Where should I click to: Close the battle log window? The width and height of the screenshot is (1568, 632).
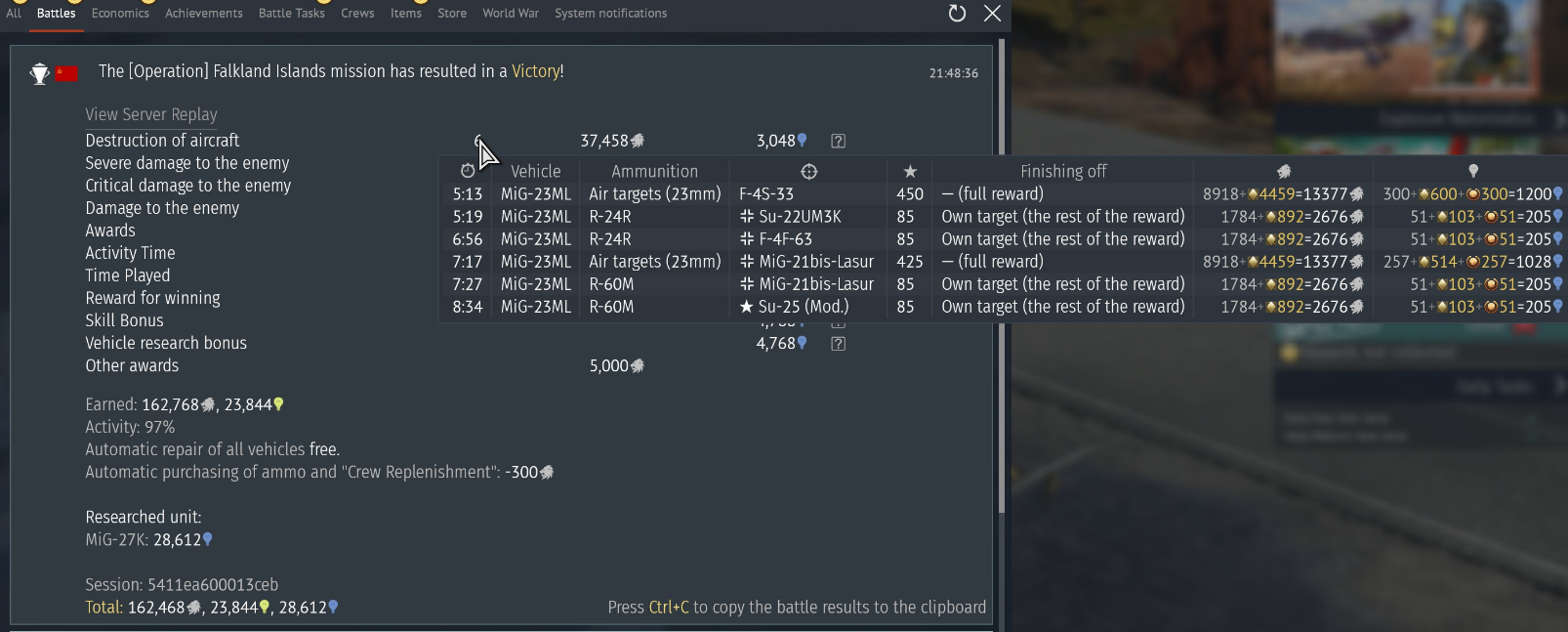tap(993, 14)
